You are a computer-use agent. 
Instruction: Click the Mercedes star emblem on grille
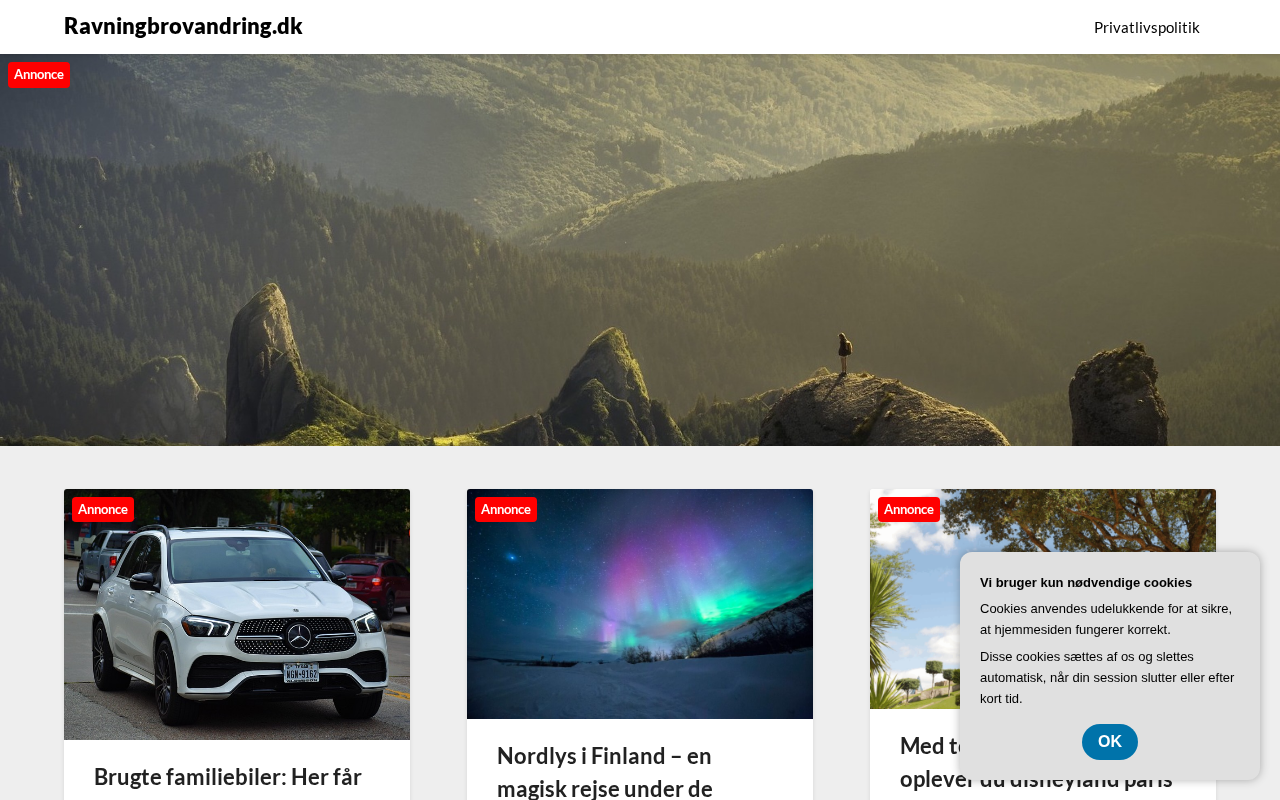[x=299, y=636]
